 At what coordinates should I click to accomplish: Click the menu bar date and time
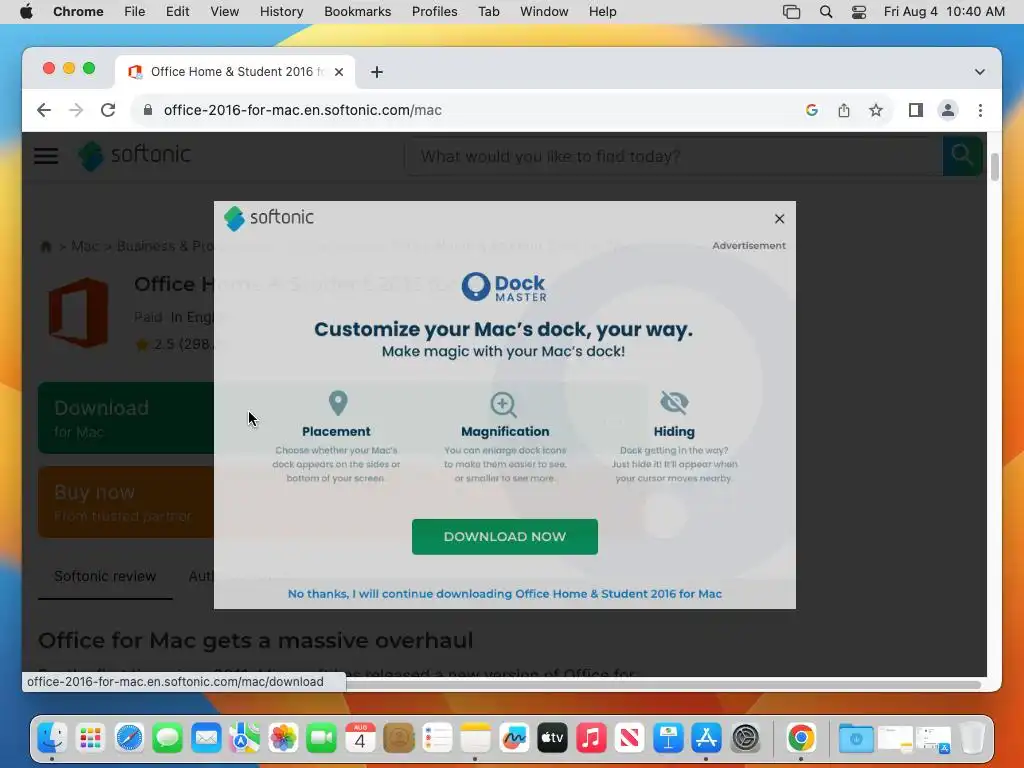(944, 12)
